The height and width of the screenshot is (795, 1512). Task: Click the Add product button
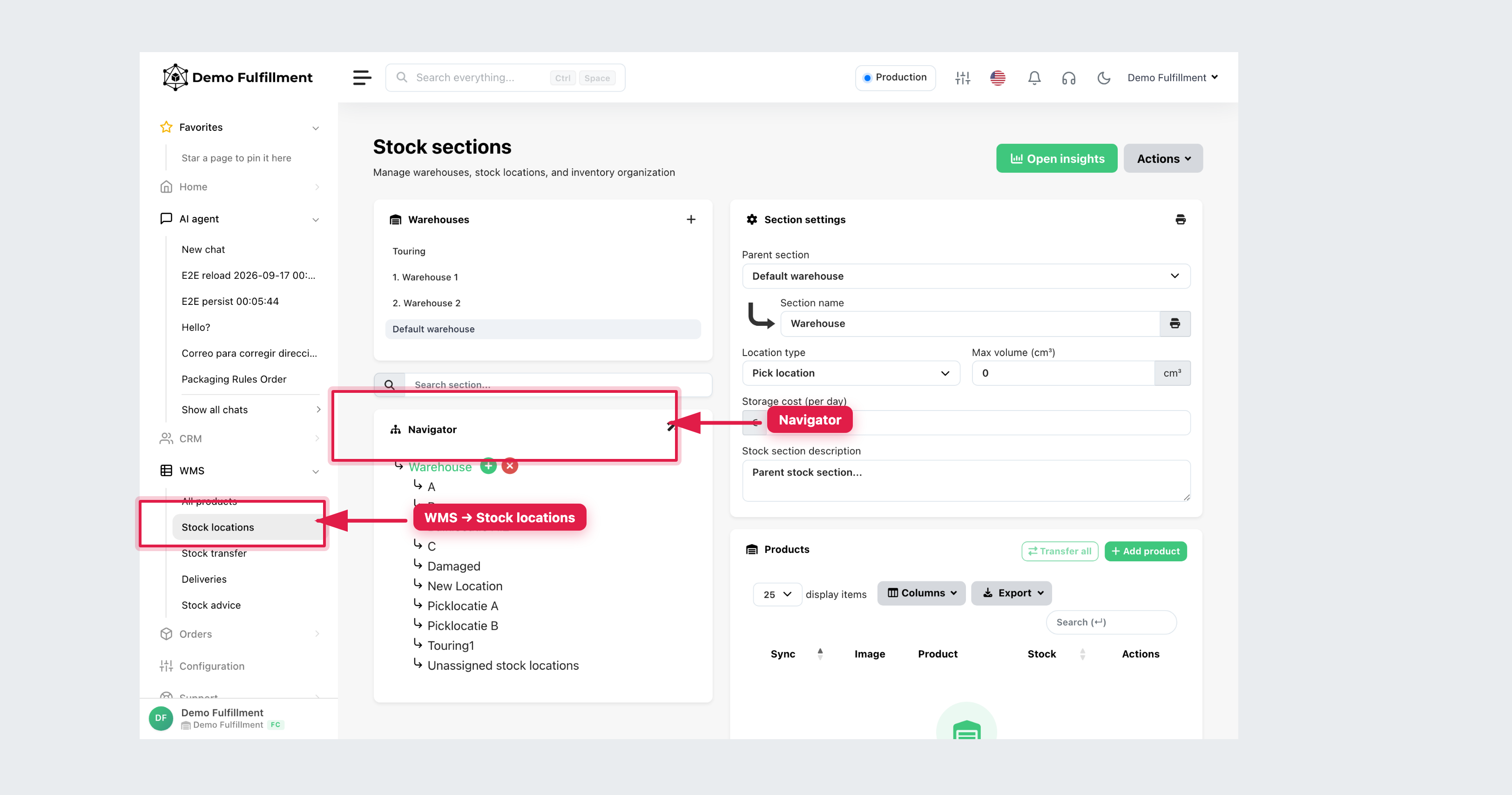(x=1145, y=551)
